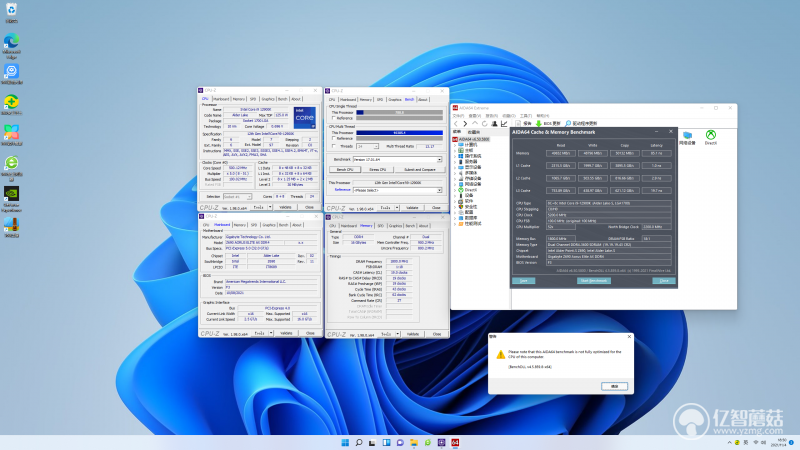800x450 pixels.
Task: Enable Reference checkbox under CPU Single Thread
Action: (x=334, y=118)
